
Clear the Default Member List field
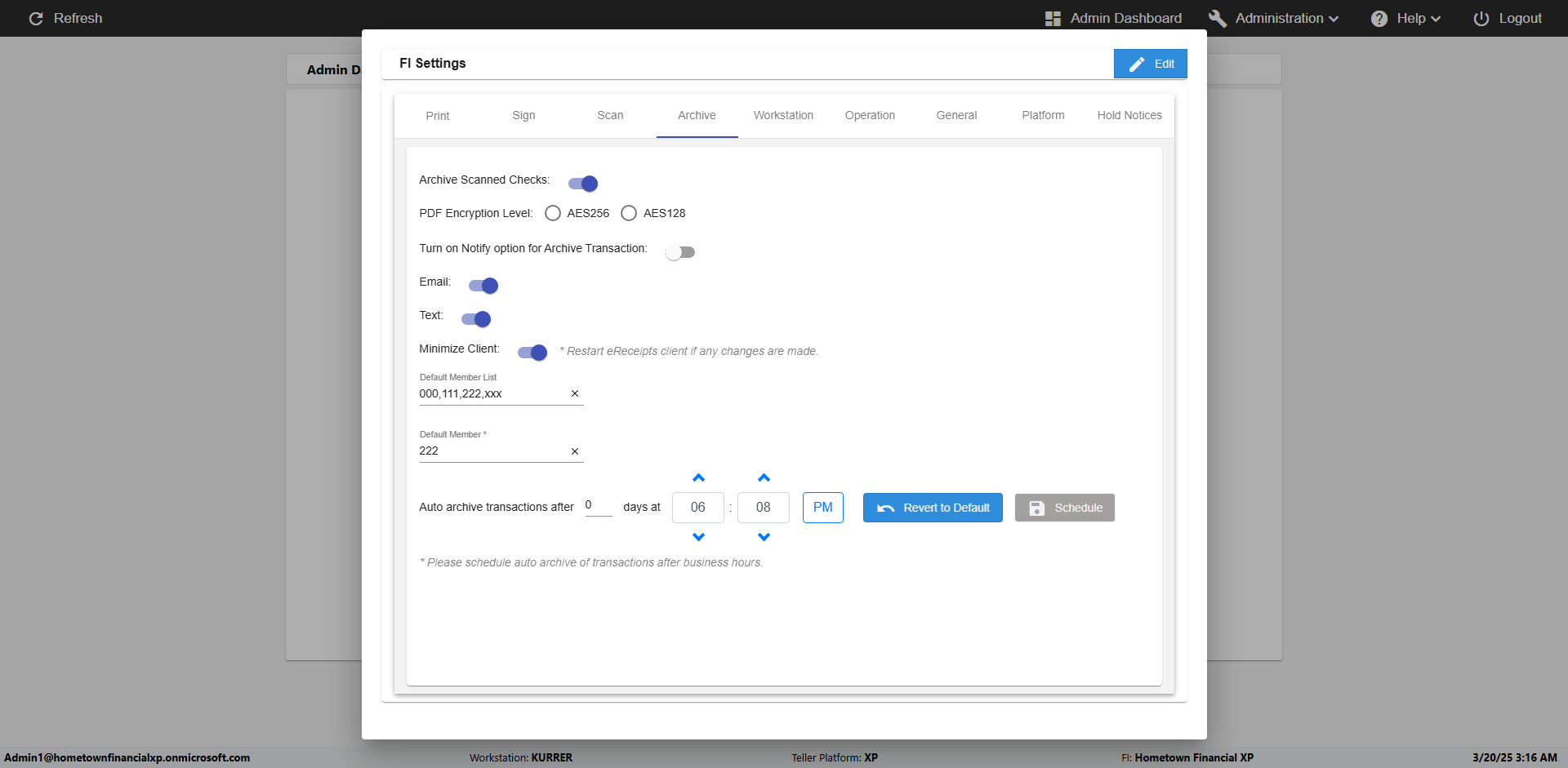tap(575, 393)
